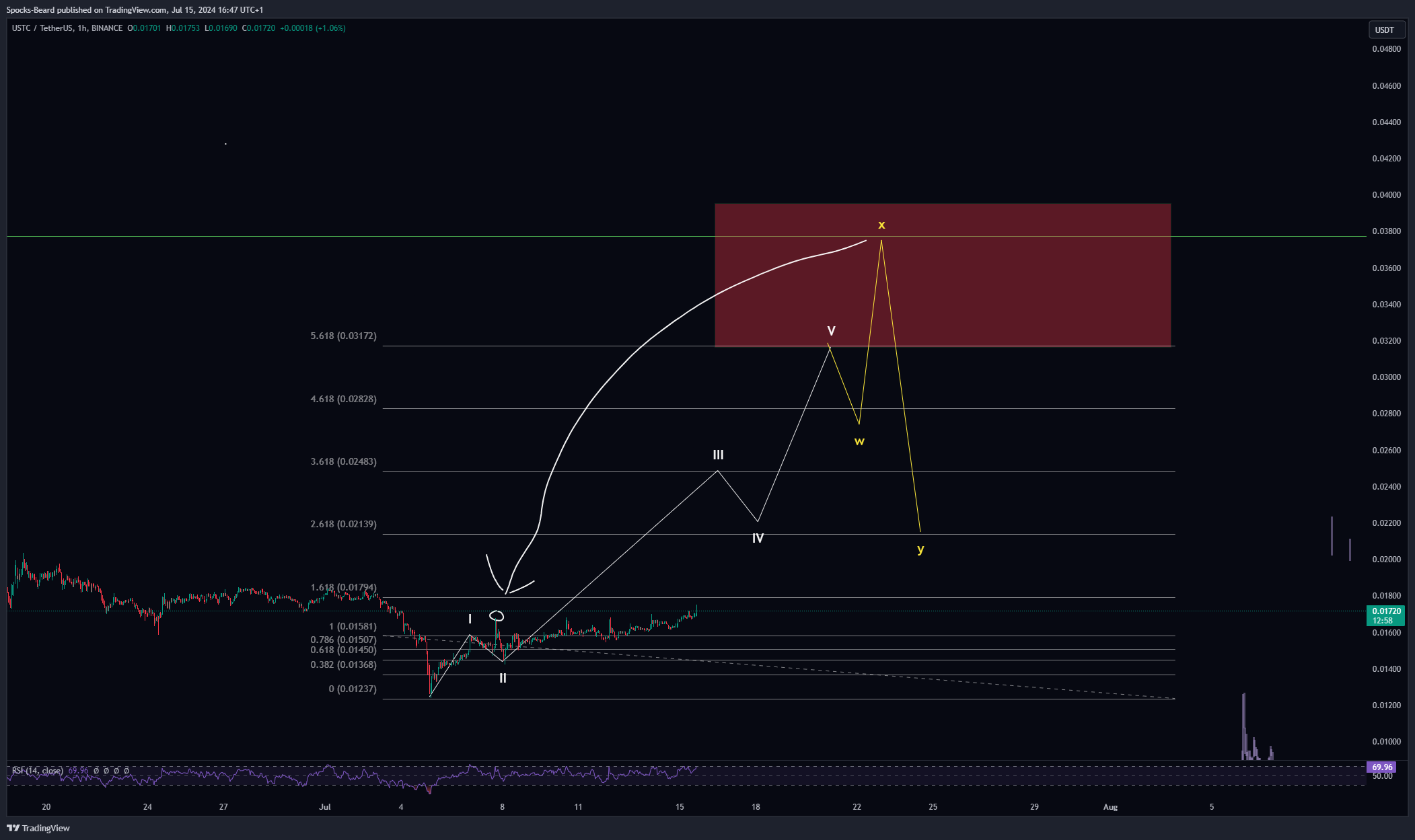This screenshot has height=840, width=1415.
Task: Select the red shaded target zone rectangle
Action: coord(943,275)
